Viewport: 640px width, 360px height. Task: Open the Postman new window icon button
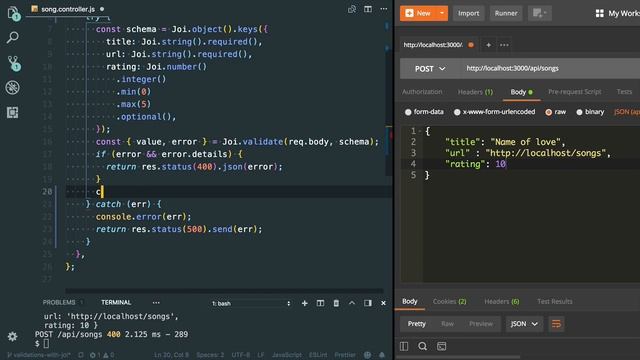(540, 13)
